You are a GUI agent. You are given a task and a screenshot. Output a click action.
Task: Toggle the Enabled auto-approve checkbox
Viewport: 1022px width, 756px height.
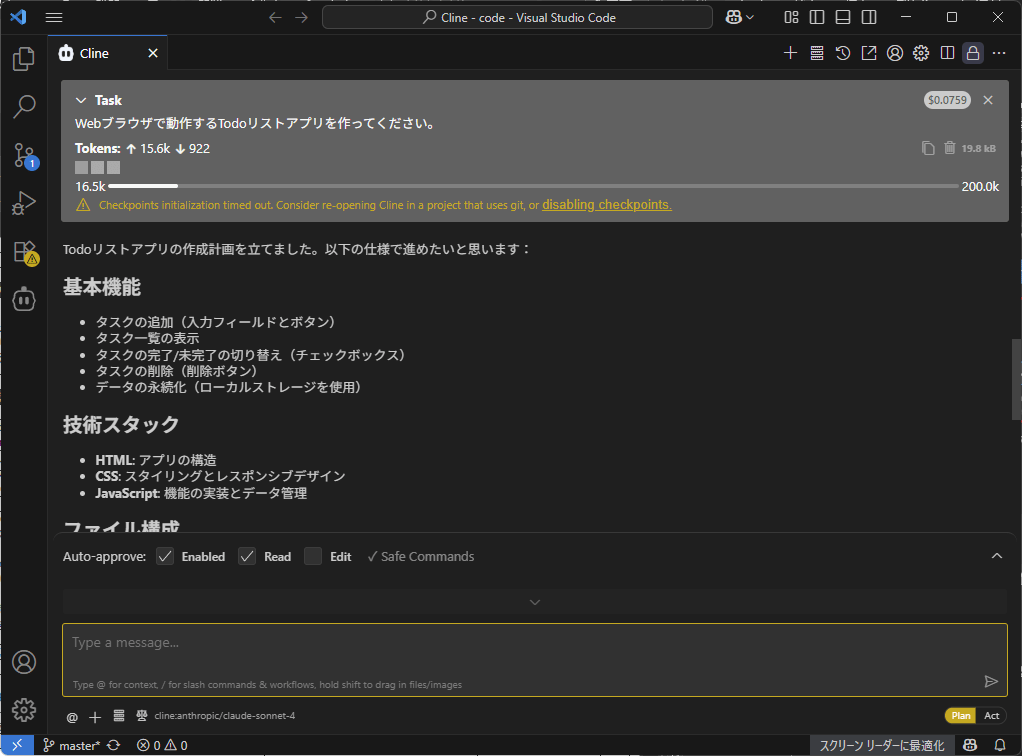pos(166,556)
